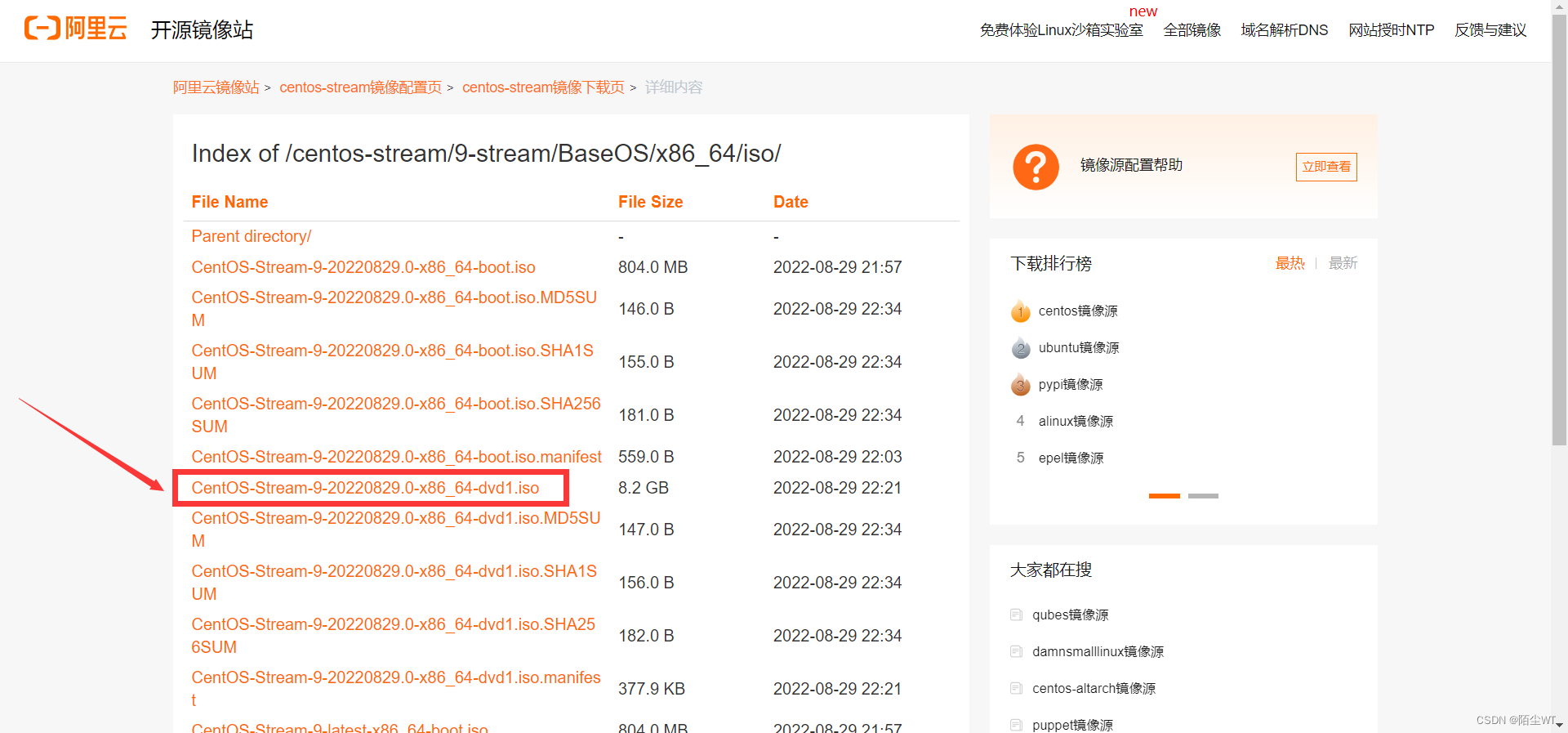Open damnsmalllinux镜像源 search suggestion
1568x733 pixels.
tap(1098, 652)
